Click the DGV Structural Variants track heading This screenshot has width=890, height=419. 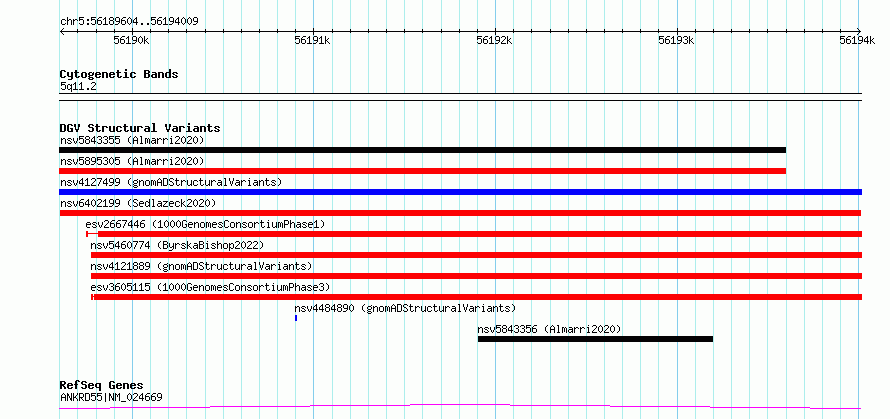coord(140,128)
